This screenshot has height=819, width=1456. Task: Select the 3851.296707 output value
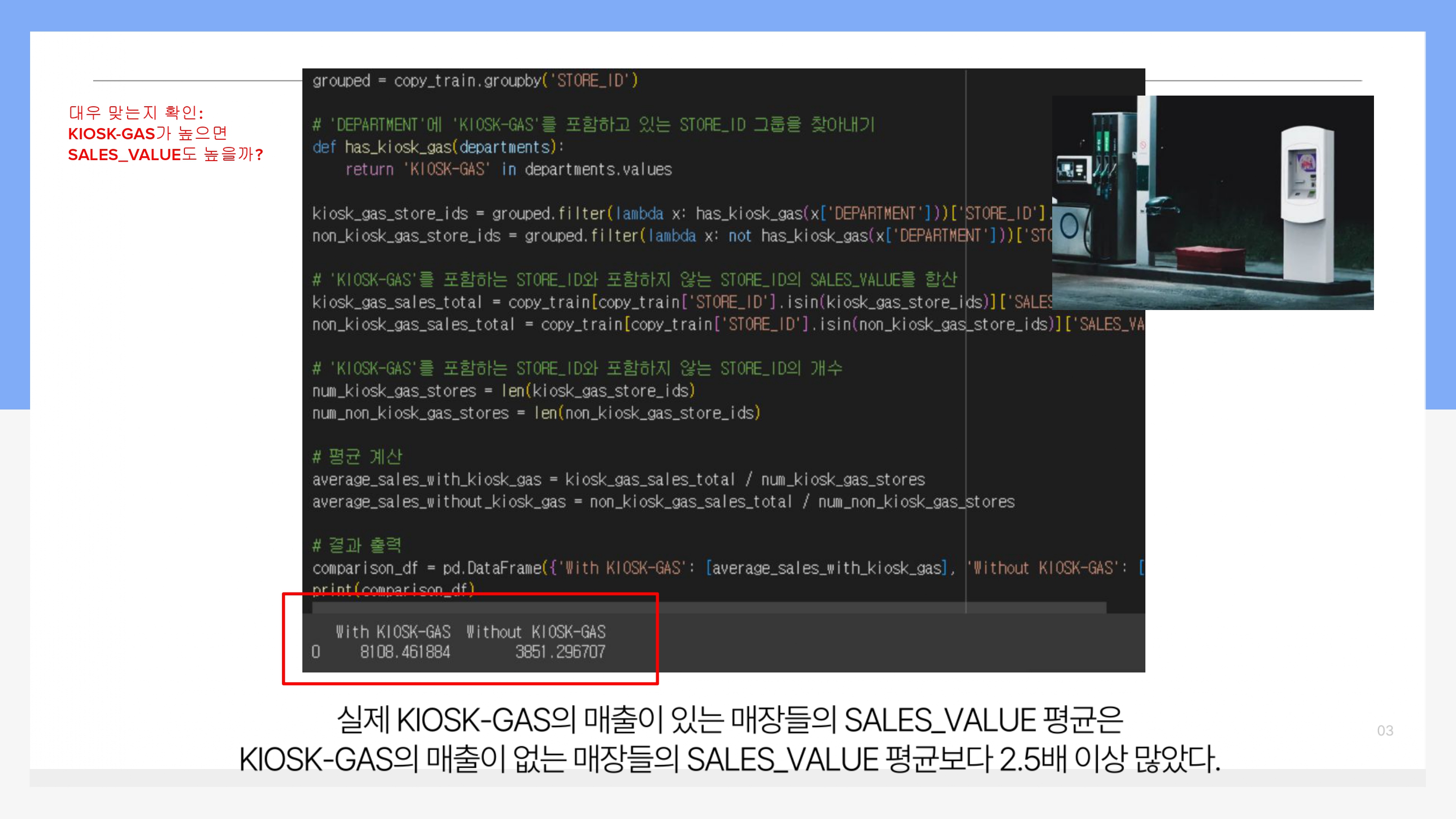pyautogui.click(x=560, y=652)
